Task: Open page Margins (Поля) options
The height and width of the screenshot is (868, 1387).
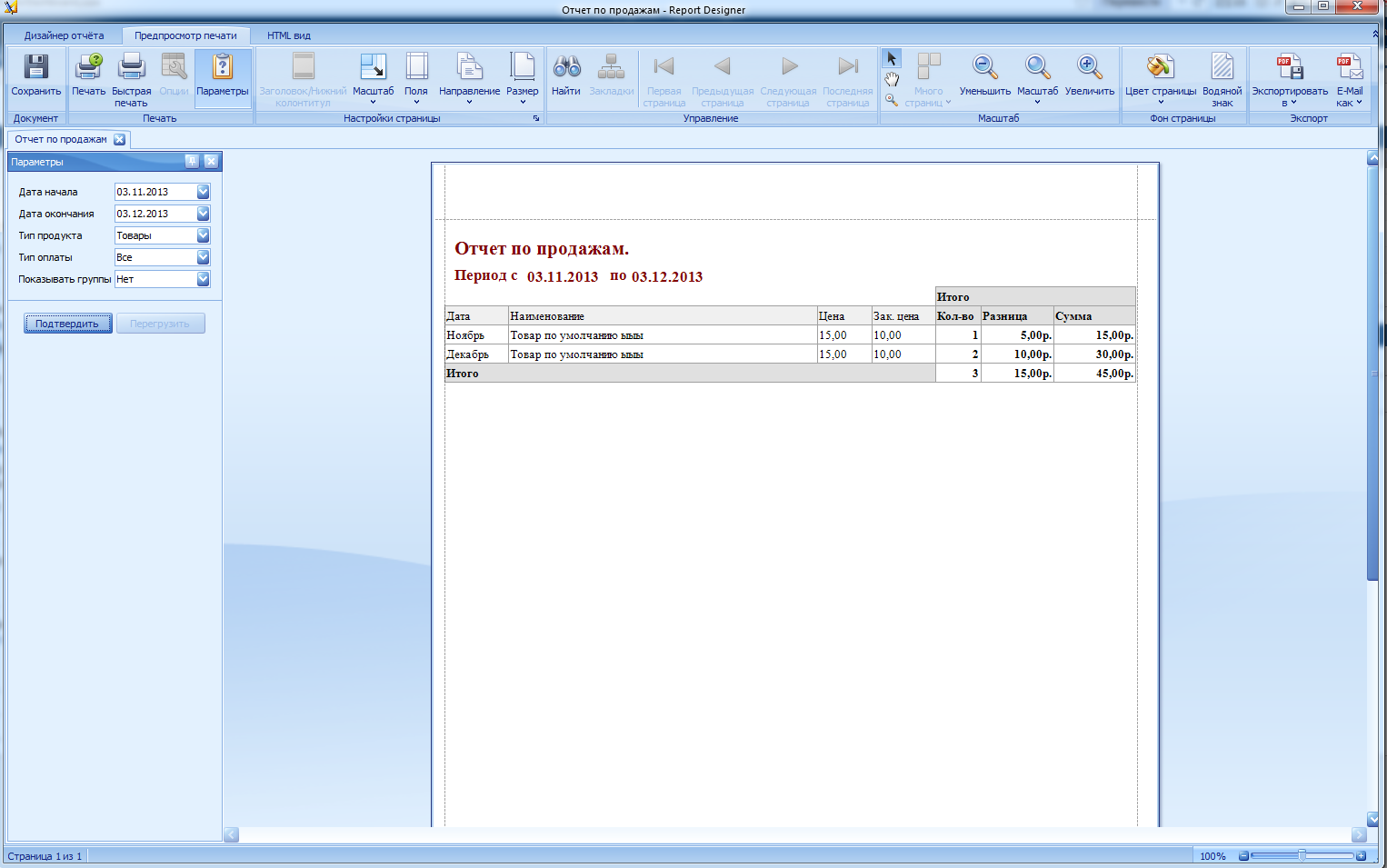Action: (416, 68)
